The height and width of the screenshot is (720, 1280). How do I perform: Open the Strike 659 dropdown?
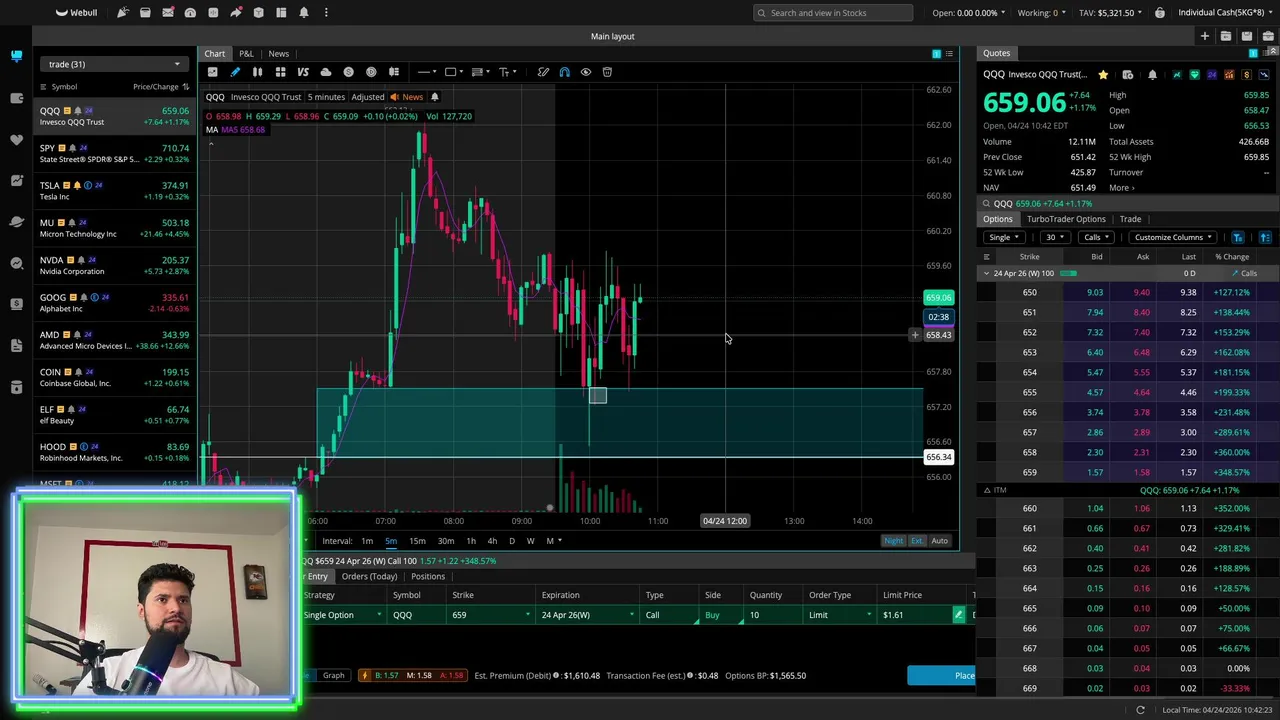[490, 615]
